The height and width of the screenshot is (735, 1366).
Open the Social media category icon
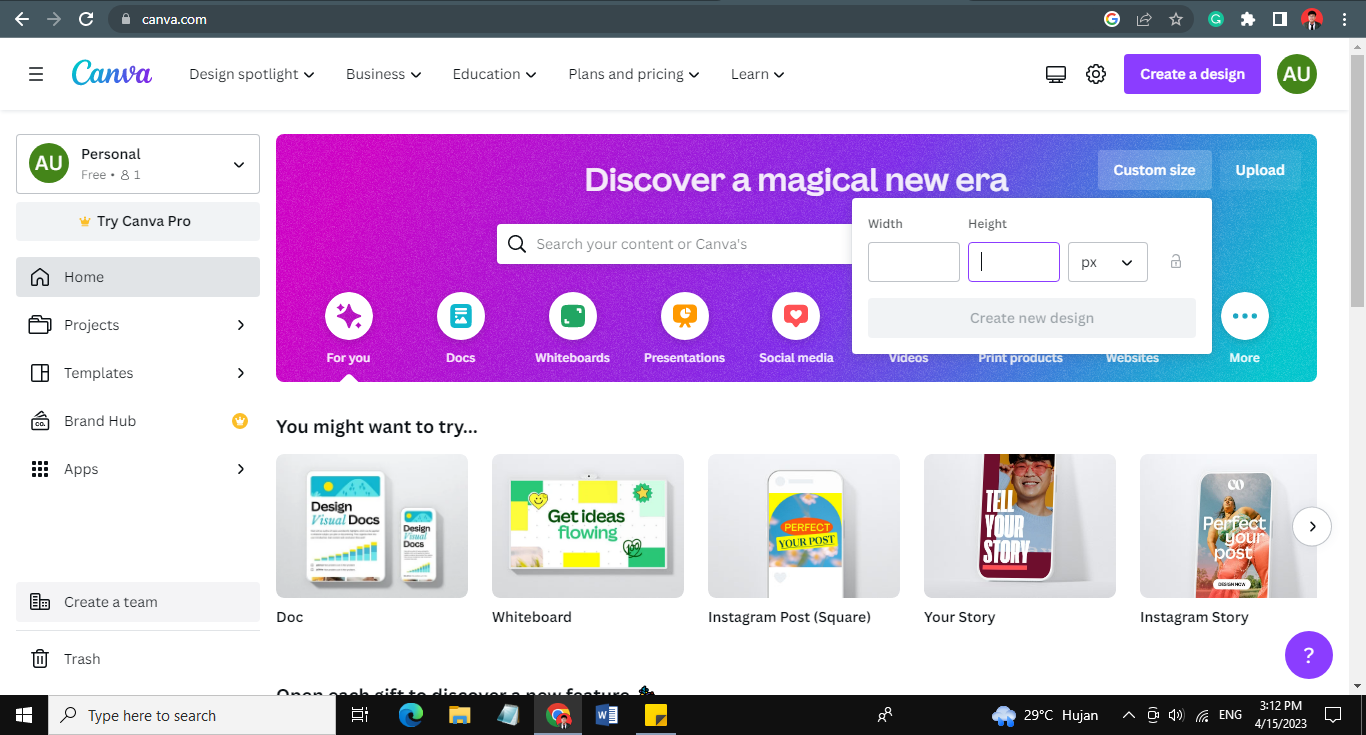click(x=795, y=315)
